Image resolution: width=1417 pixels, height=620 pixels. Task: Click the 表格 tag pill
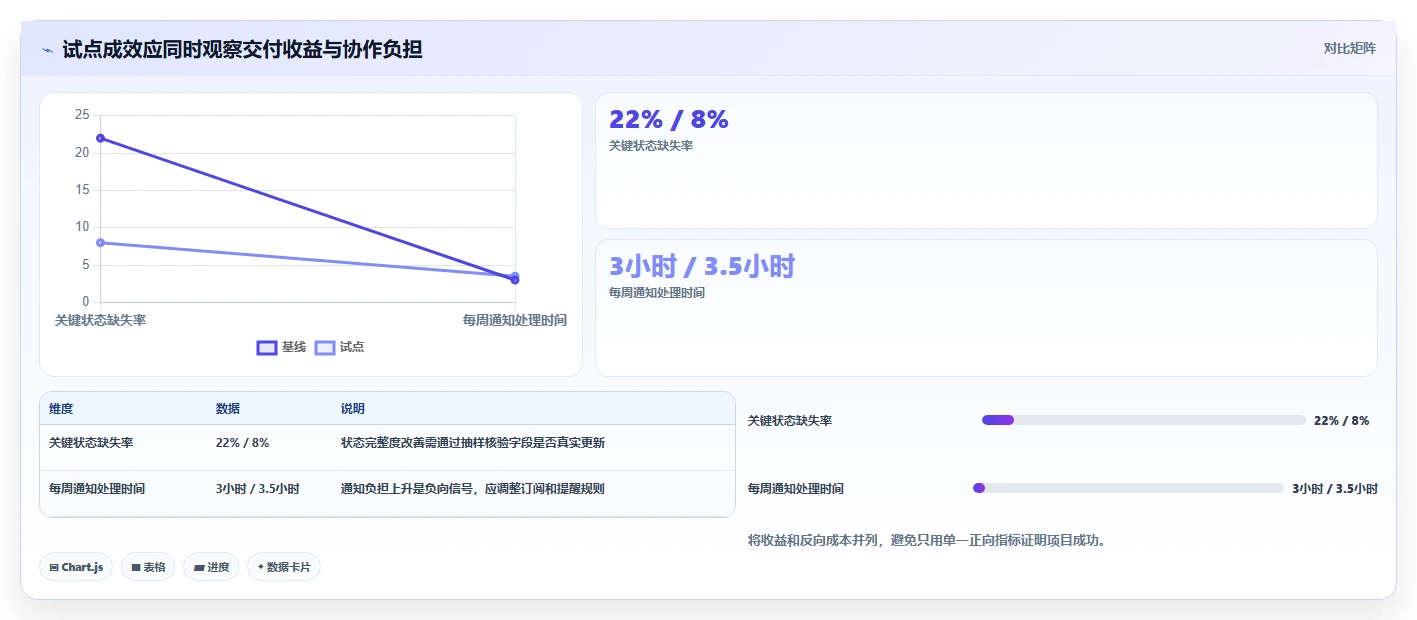click(148, 567)
